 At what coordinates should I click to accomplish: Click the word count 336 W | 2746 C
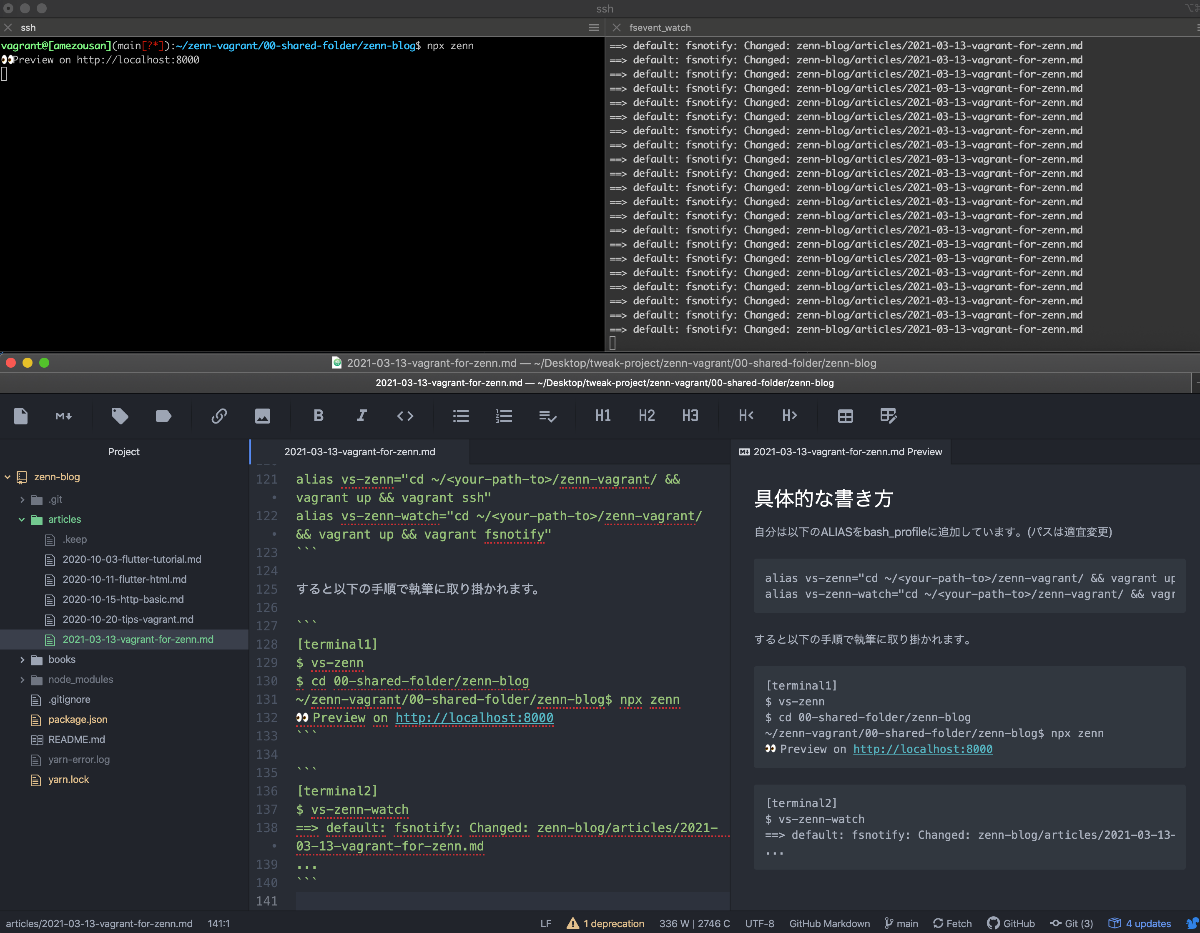coord(695,923)
